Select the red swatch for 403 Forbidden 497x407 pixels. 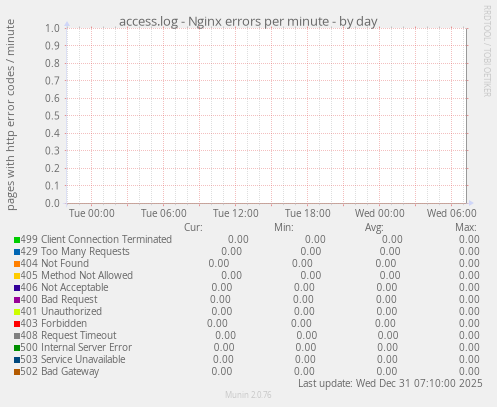pyautogui.click(x=17, y=324)
